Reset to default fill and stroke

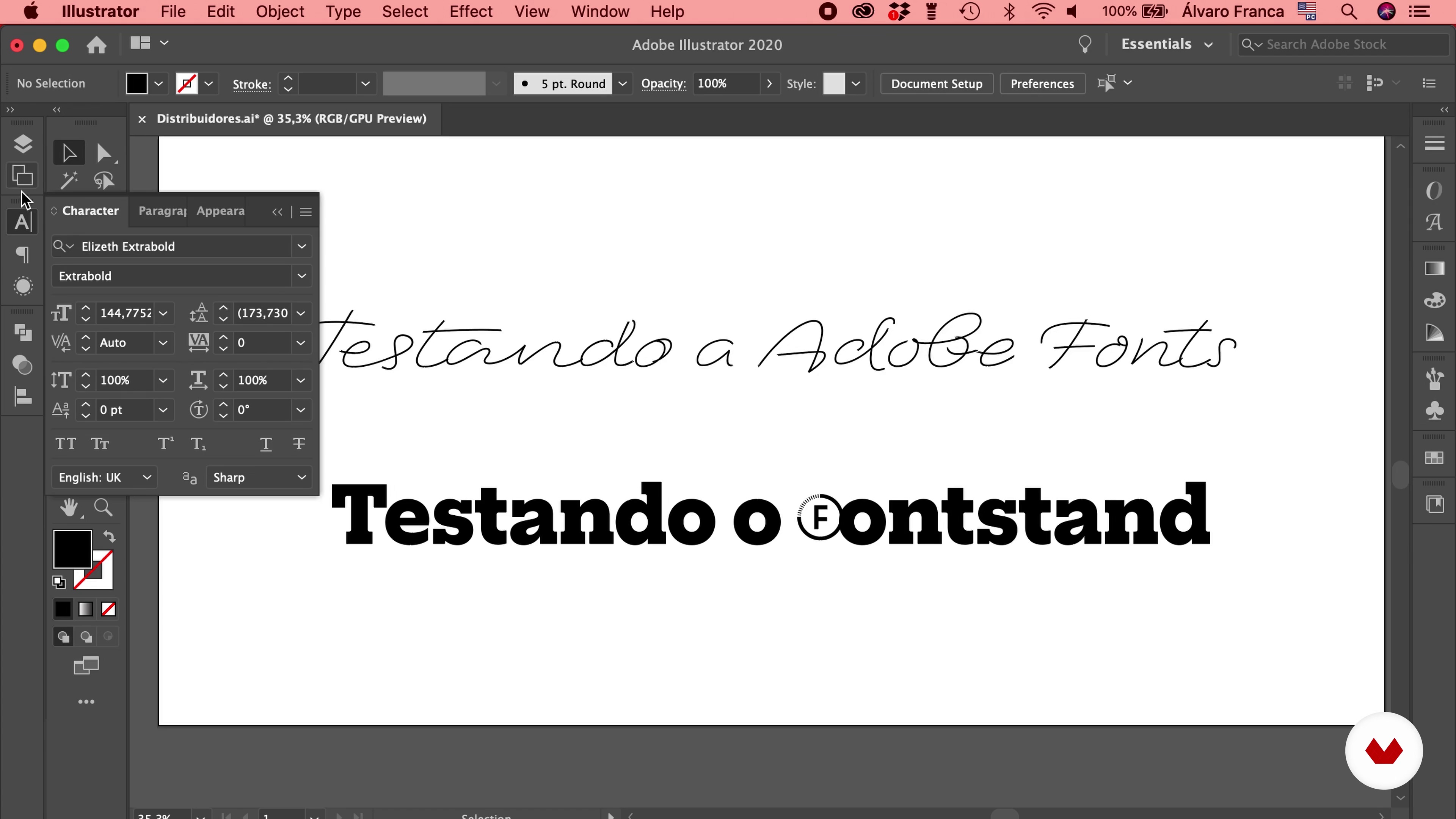pos(59,582)
